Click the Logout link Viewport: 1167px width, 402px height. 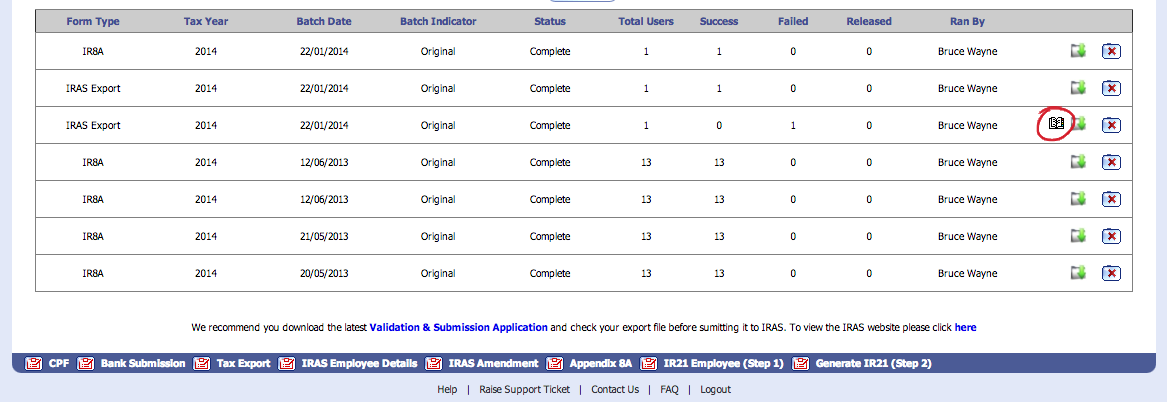pos(715,389)
